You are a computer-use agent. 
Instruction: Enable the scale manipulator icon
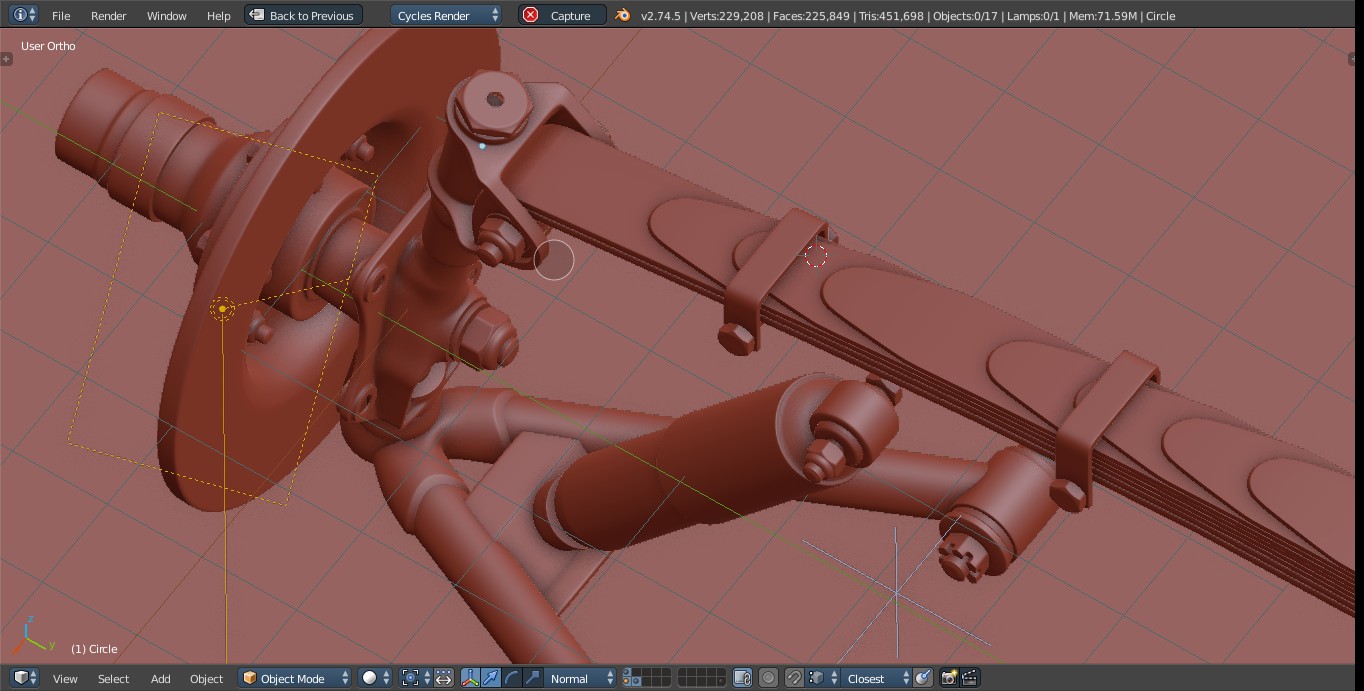point(533,678)
